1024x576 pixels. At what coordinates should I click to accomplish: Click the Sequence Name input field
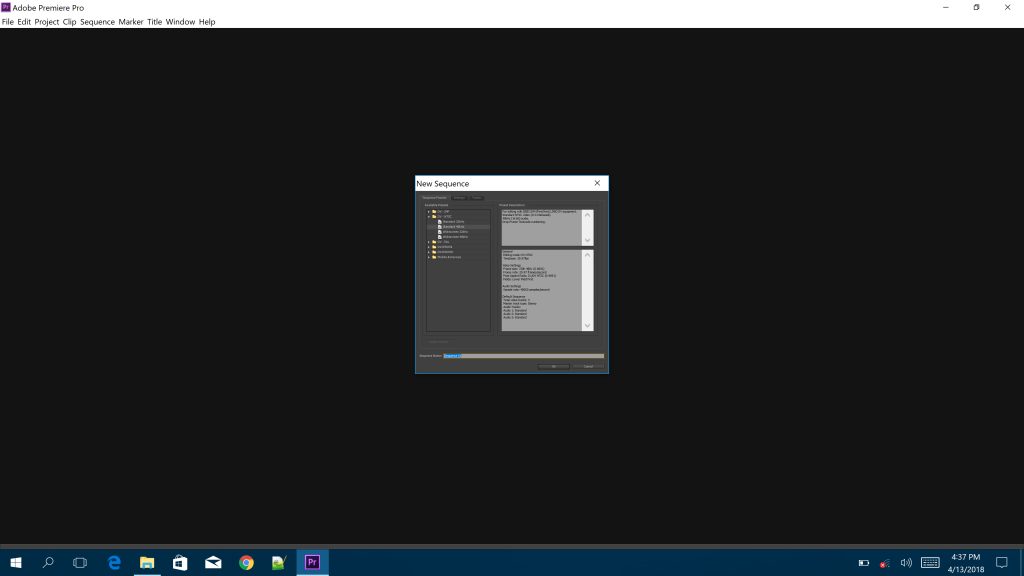[524, 356]
